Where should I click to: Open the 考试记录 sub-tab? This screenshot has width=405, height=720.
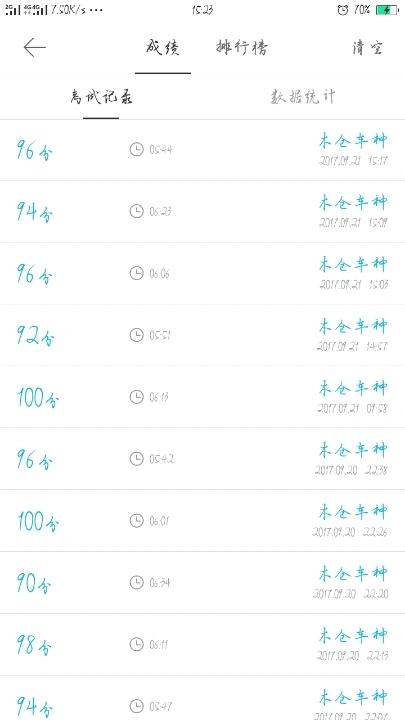pyautogui.click(x=101, y=97)
